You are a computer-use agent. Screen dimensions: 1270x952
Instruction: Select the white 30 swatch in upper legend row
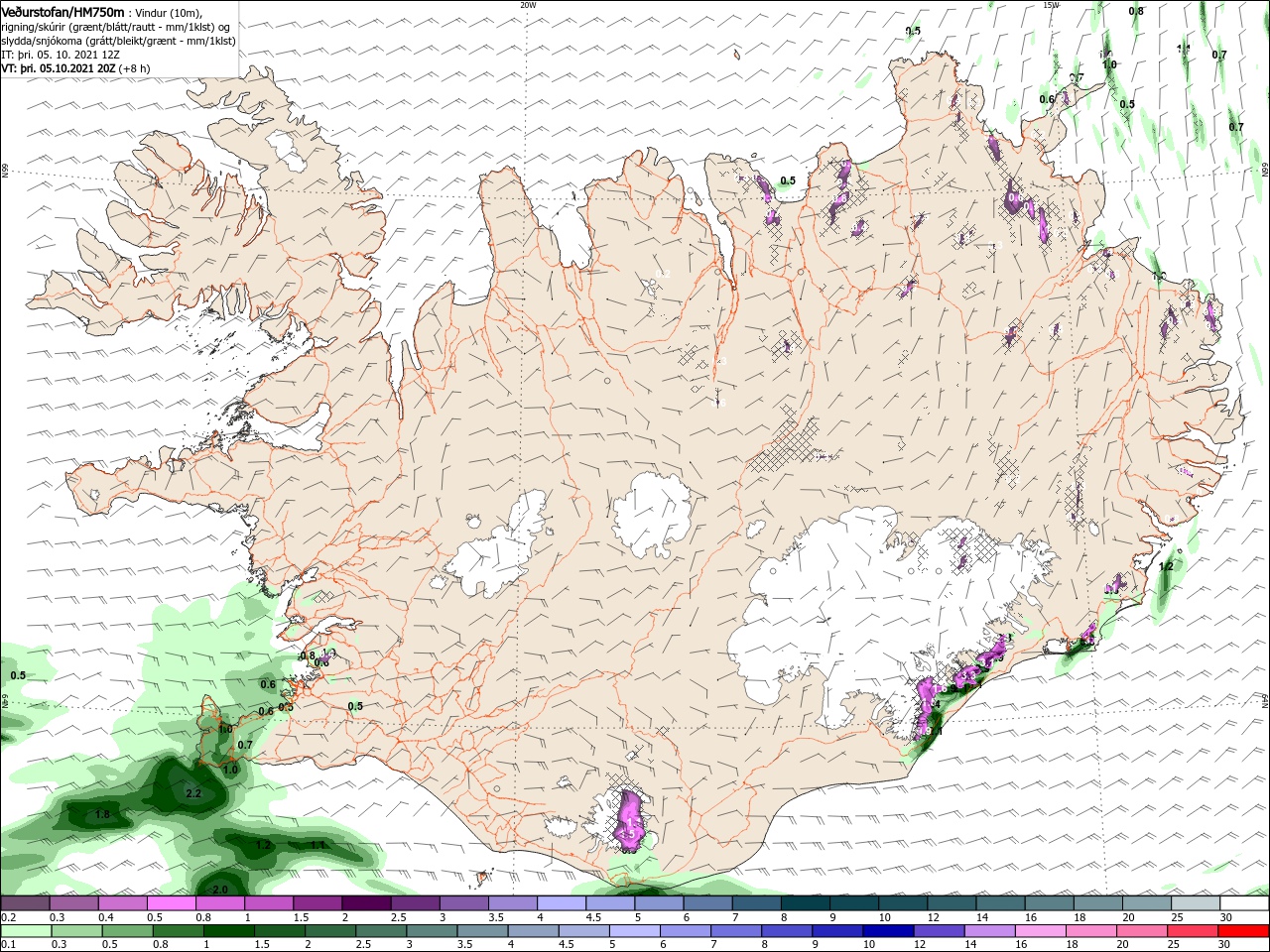pyautogui.click(x=1244, y=903)
